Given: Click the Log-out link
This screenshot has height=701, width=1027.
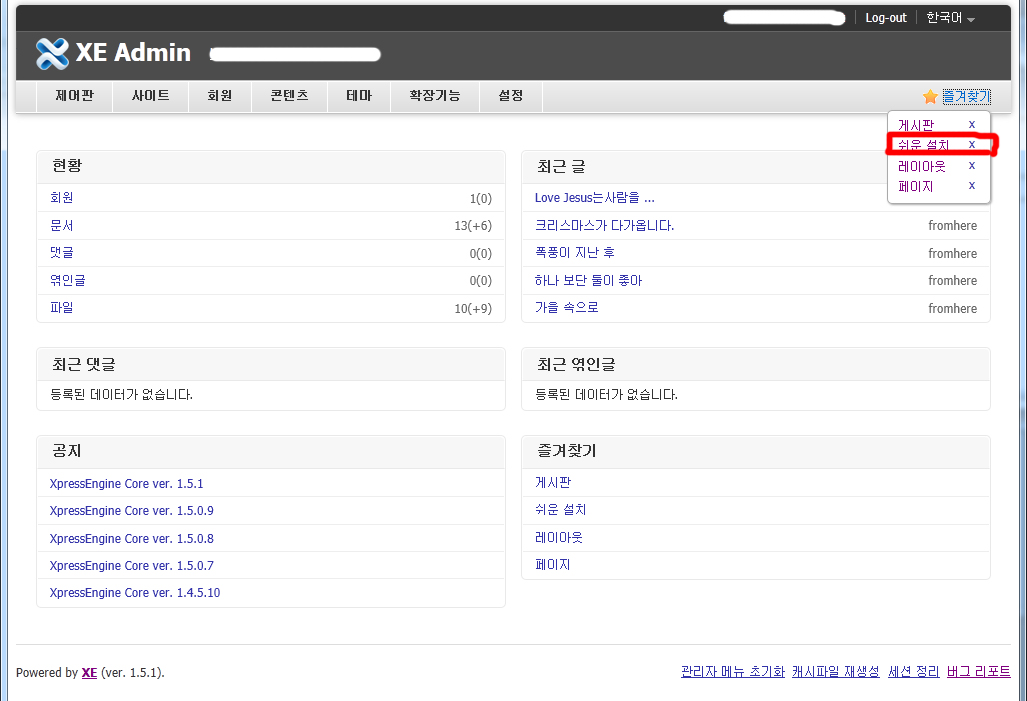Looking at the screenshot, I should (x=885, y=18).
